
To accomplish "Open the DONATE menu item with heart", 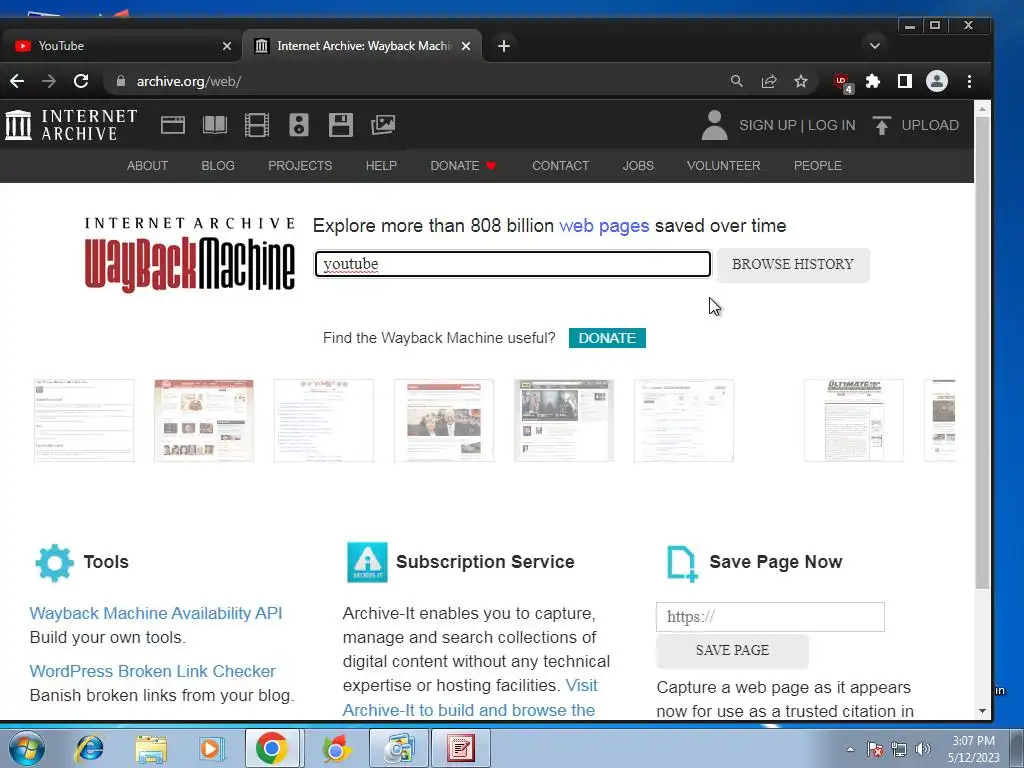I will pos(463,166).
